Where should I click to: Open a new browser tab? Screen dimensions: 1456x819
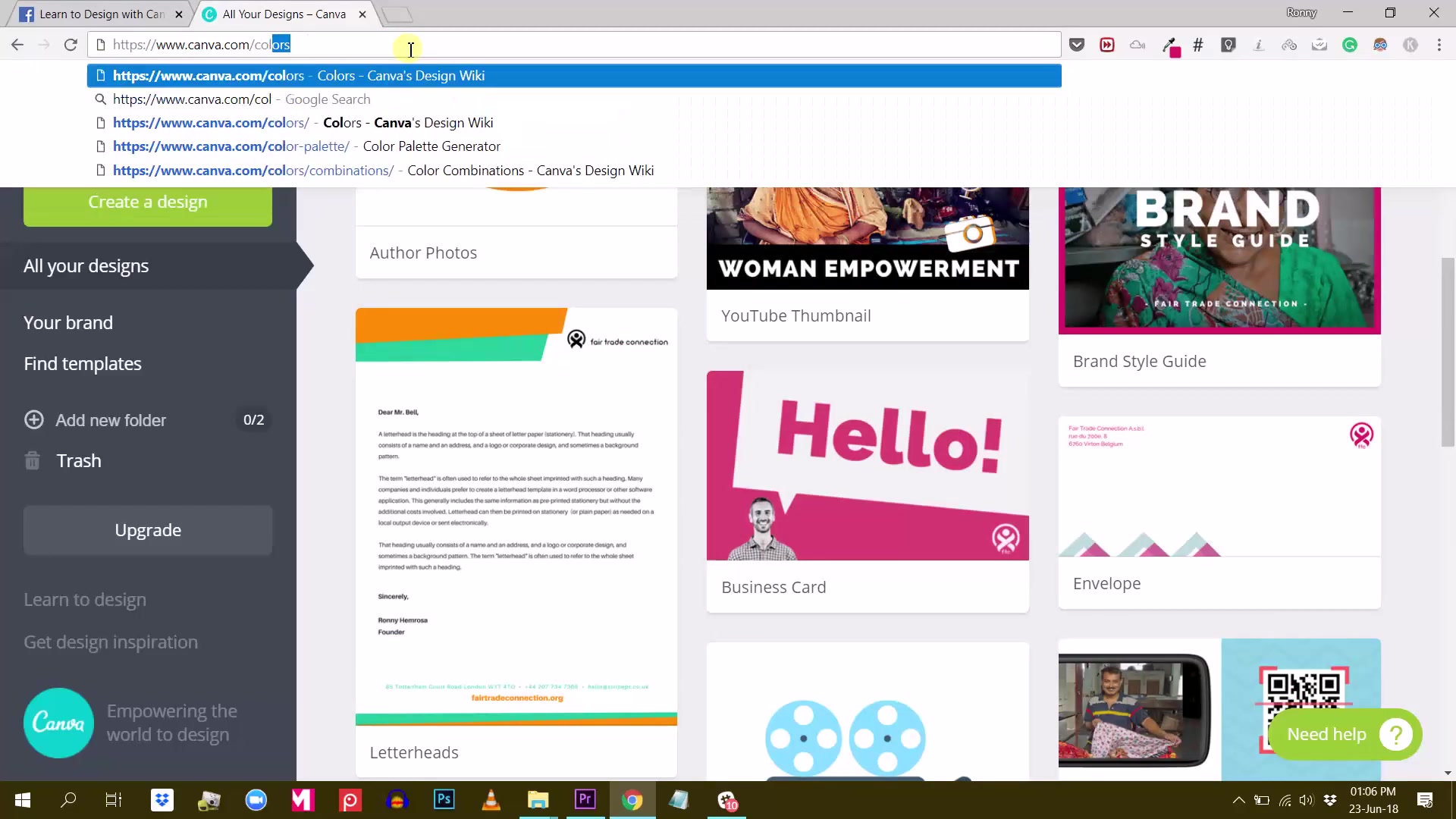pos(397,14)
